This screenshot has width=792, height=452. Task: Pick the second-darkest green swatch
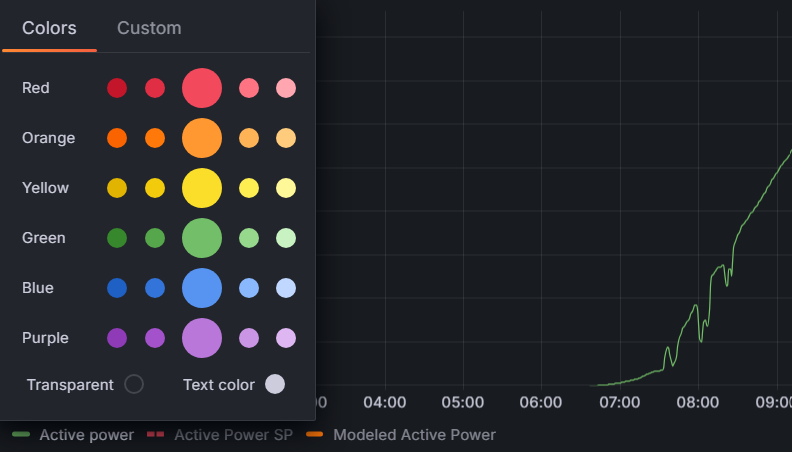pyautogui.click(x=155, y=238)
